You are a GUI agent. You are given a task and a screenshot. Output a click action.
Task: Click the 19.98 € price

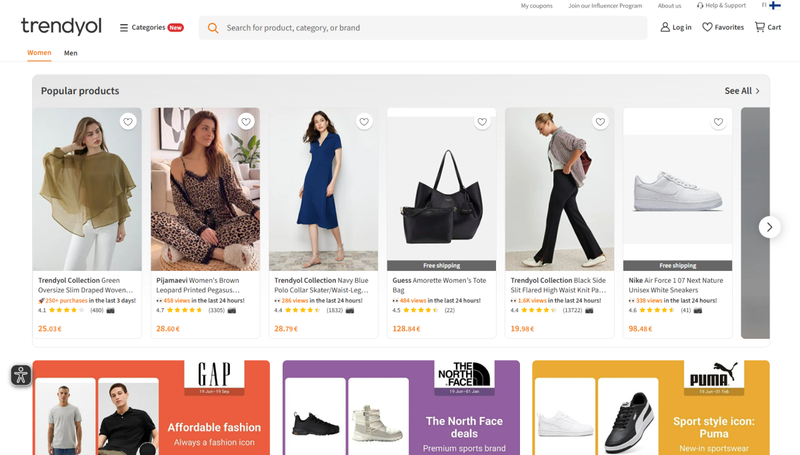(x=522, y=329)
